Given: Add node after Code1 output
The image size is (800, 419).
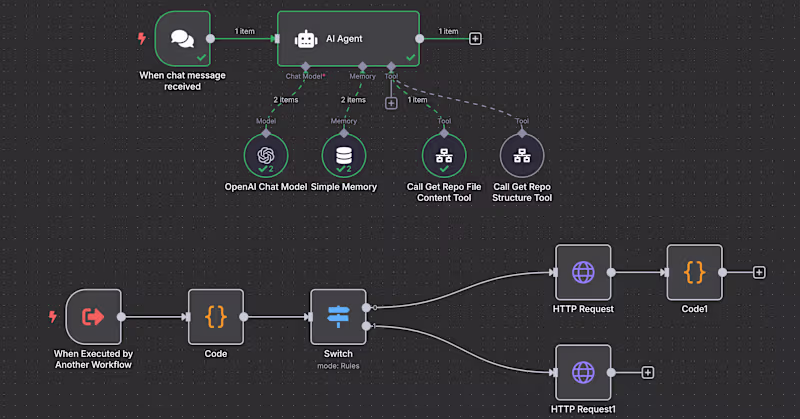Looking at the screenshot, I should click(759, 273).
